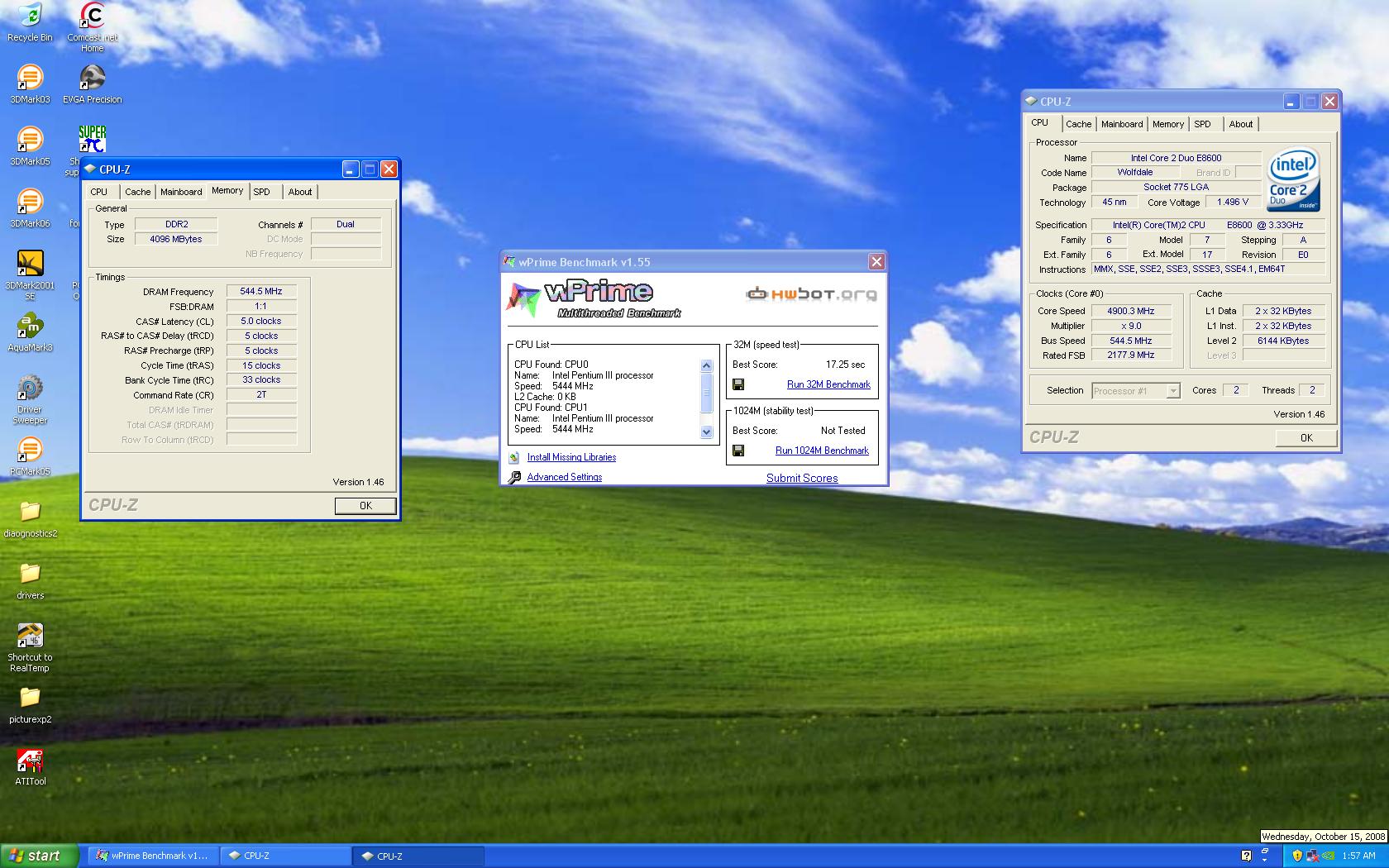This screenshot has width=1389, height=868.
Task: Select About tab in right CPU-Z window
Action: [x=1241, y=124]
